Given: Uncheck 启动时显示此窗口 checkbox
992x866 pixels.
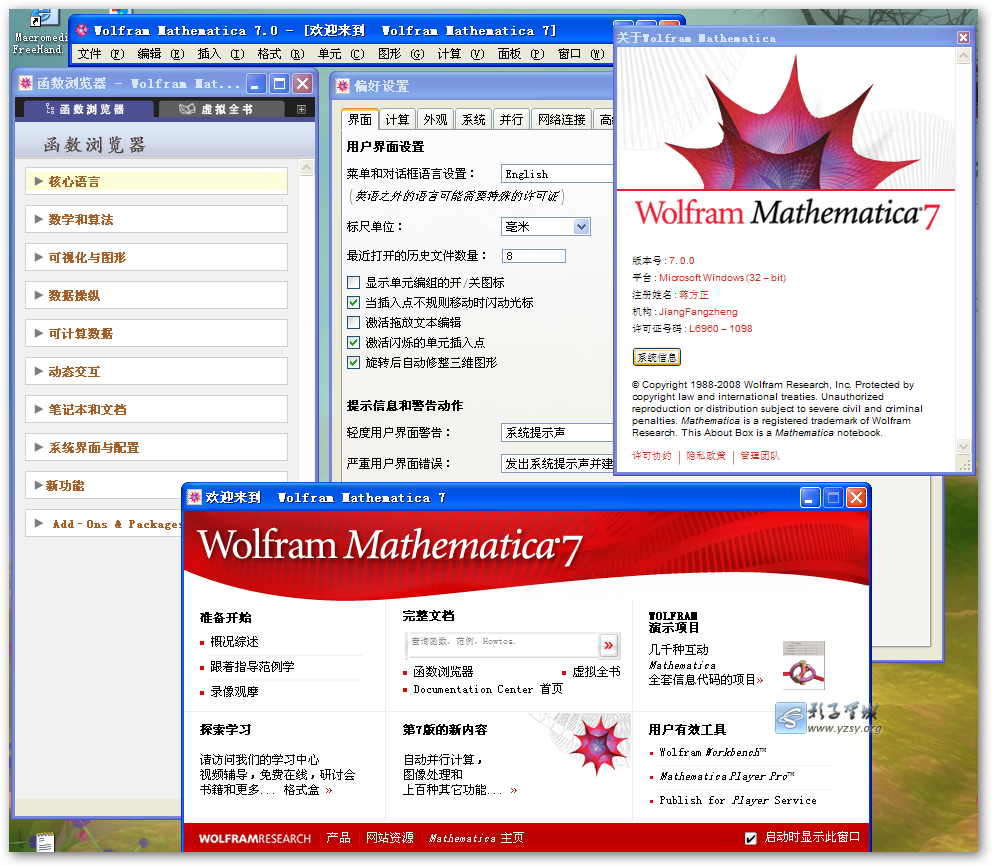Looking at the screenshot, I should point(751,838).
